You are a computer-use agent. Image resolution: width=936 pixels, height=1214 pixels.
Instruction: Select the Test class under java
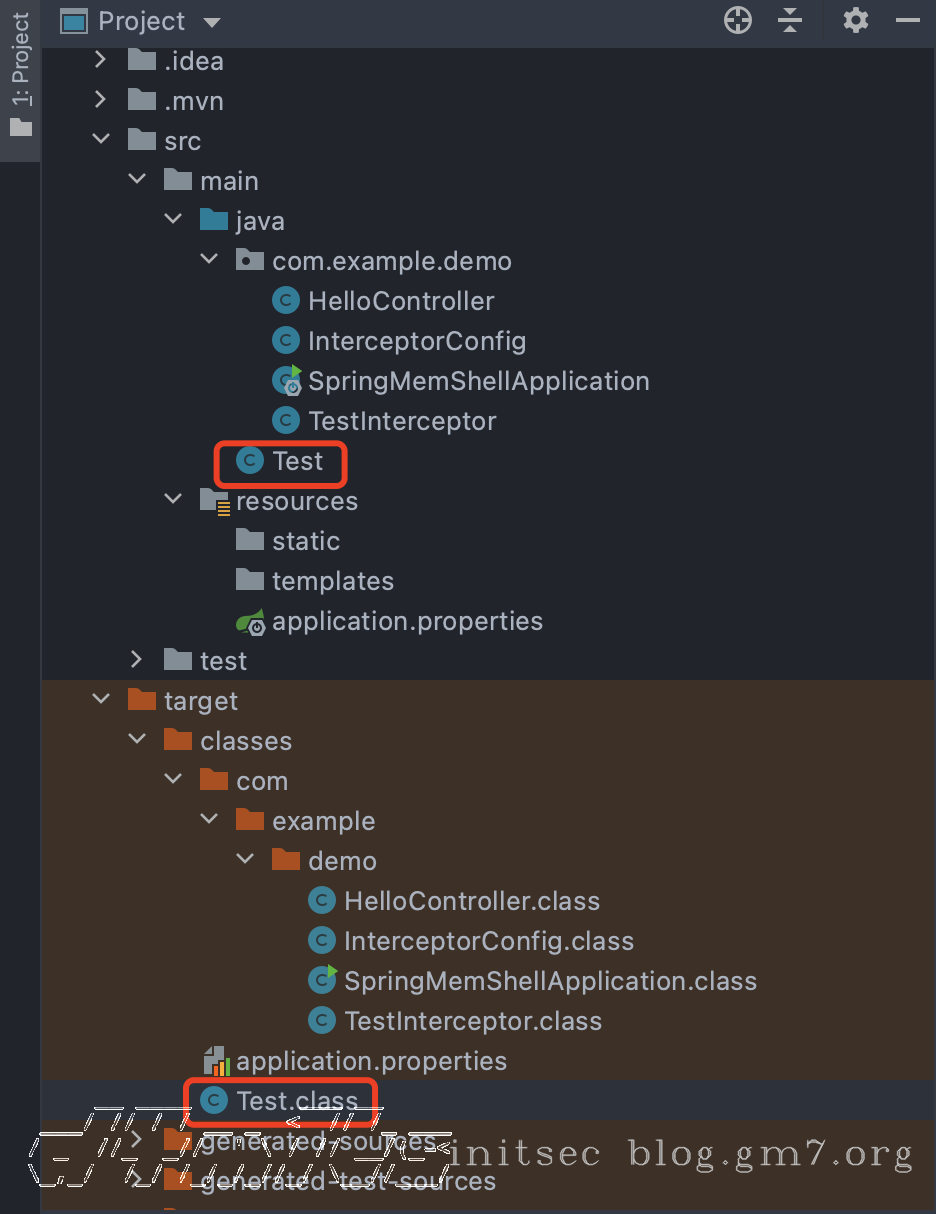coord(298,461)
